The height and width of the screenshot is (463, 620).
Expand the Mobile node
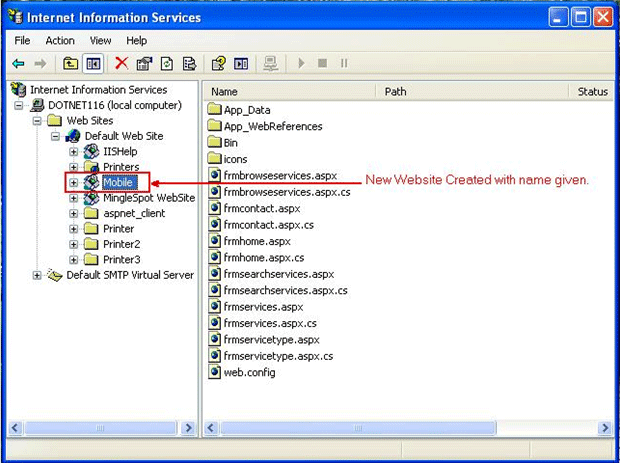point(74,183)
